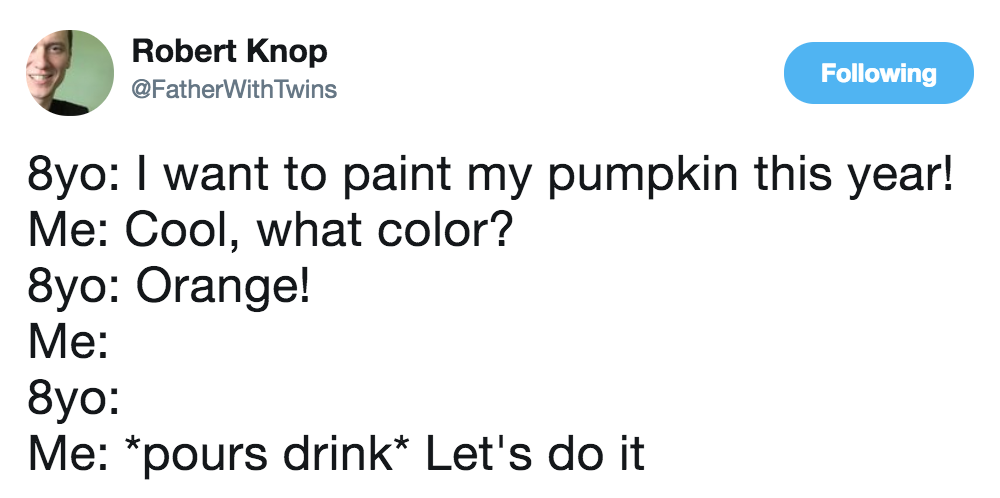Open the @FatherWithTwins handle link

click(234, 89)
